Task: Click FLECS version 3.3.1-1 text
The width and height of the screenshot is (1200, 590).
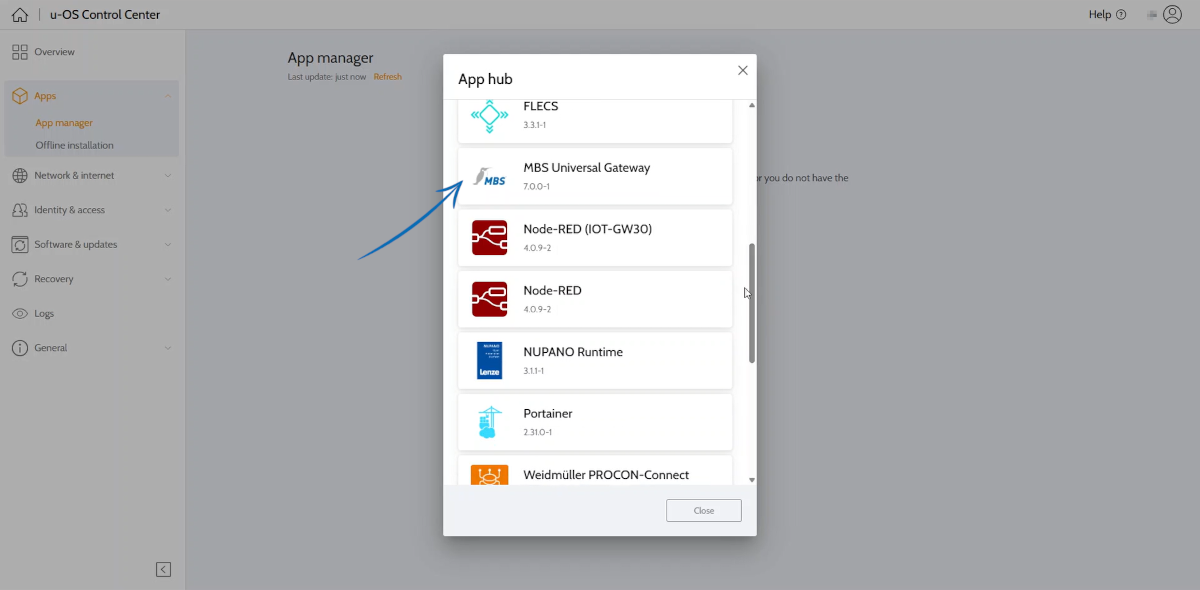Action: [535, 125]
